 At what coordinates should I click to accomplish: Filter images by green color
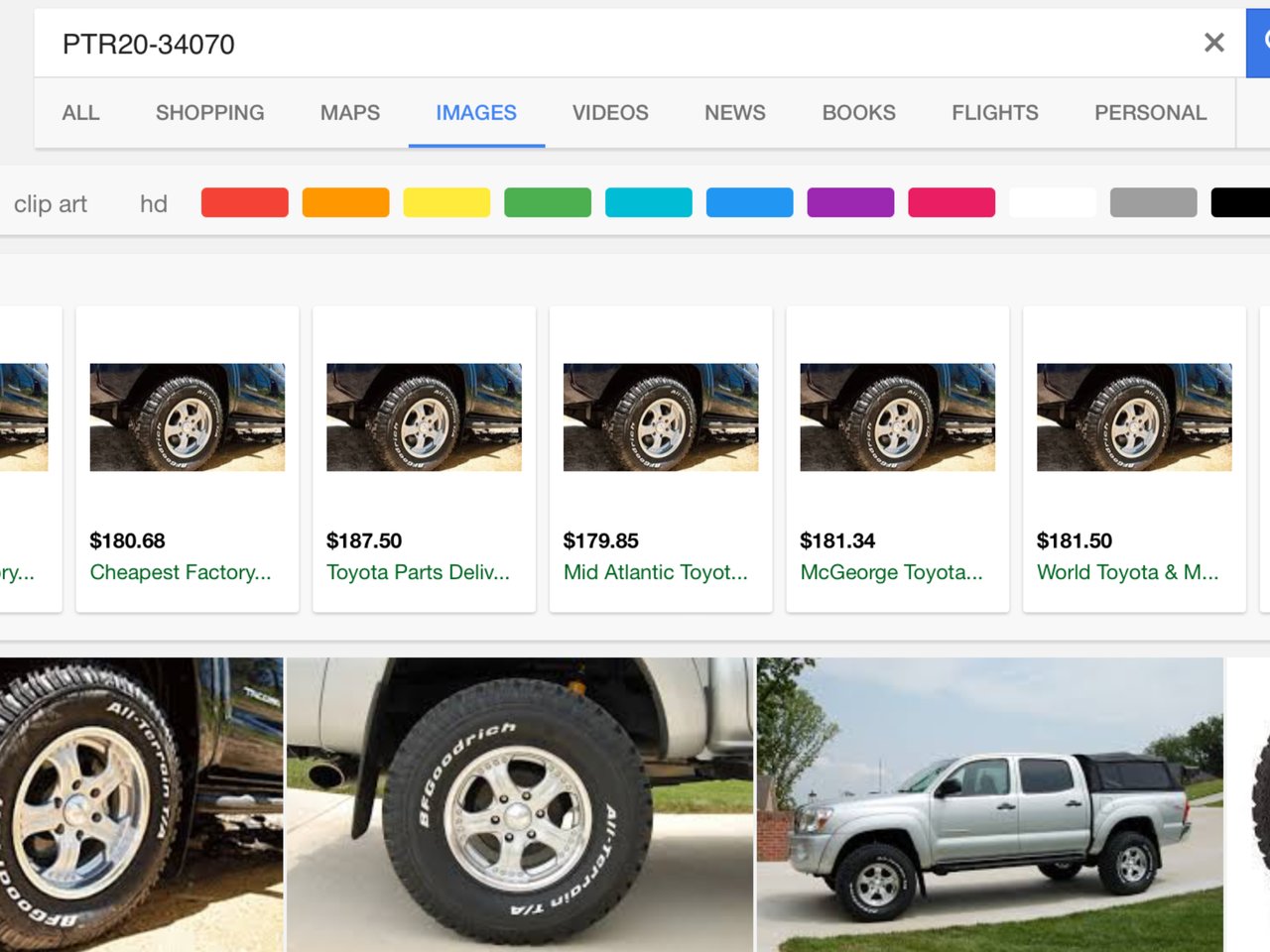click(548, 202)
